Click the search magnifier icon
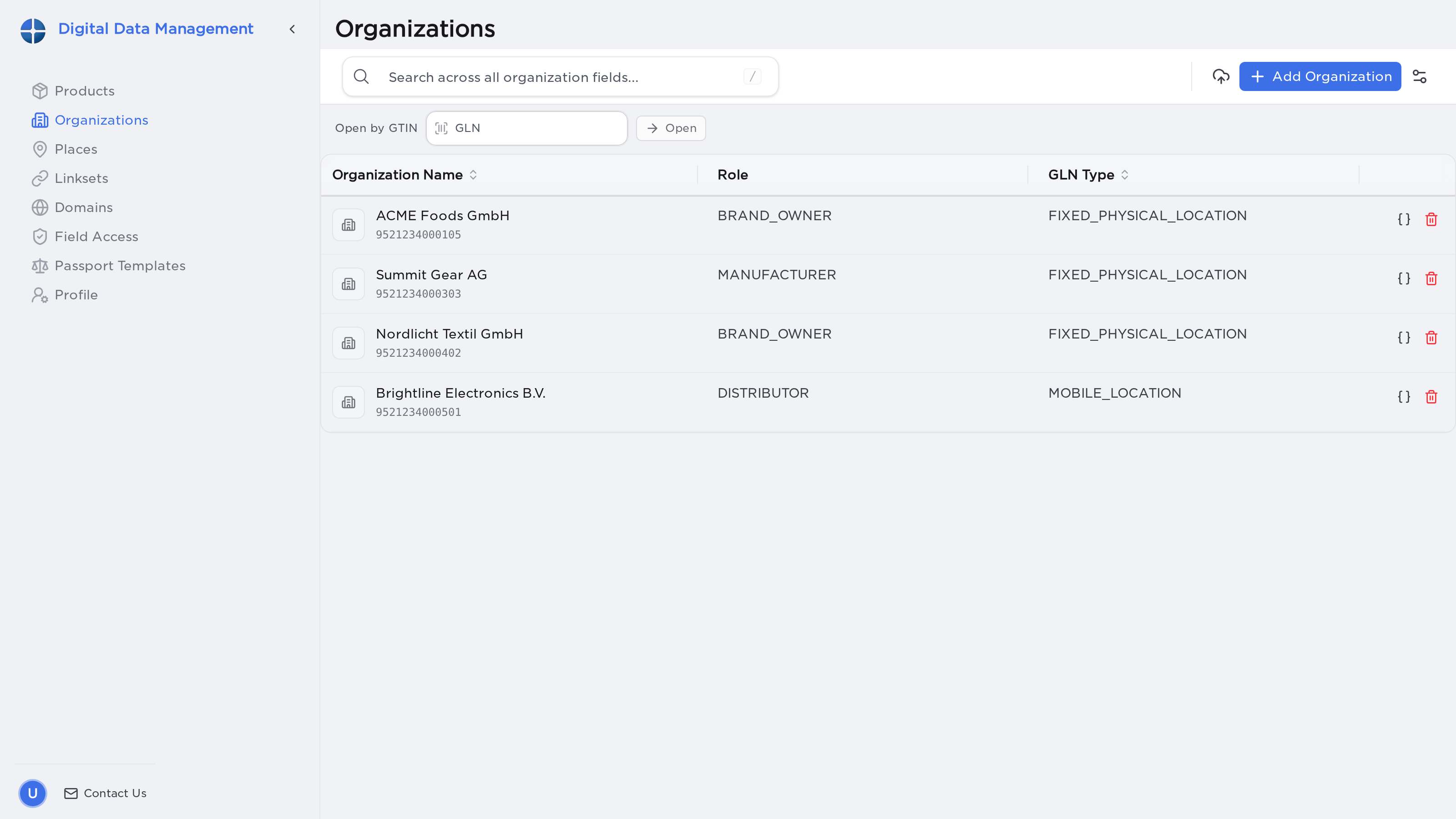The width and height of the screenshot is (1456, 819). point(361,76)
